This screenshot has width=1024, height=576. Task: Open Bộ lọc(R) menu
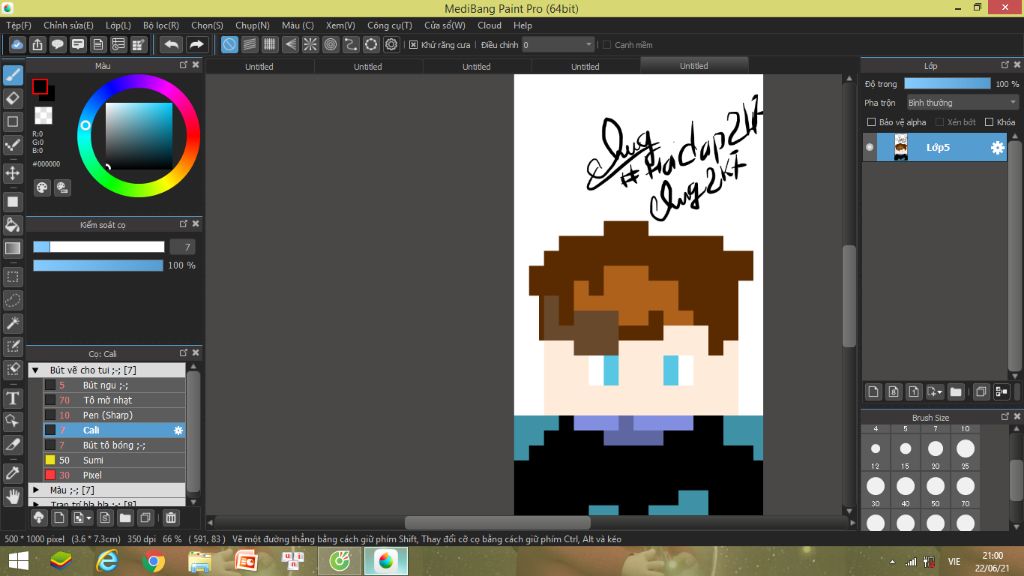161,25
